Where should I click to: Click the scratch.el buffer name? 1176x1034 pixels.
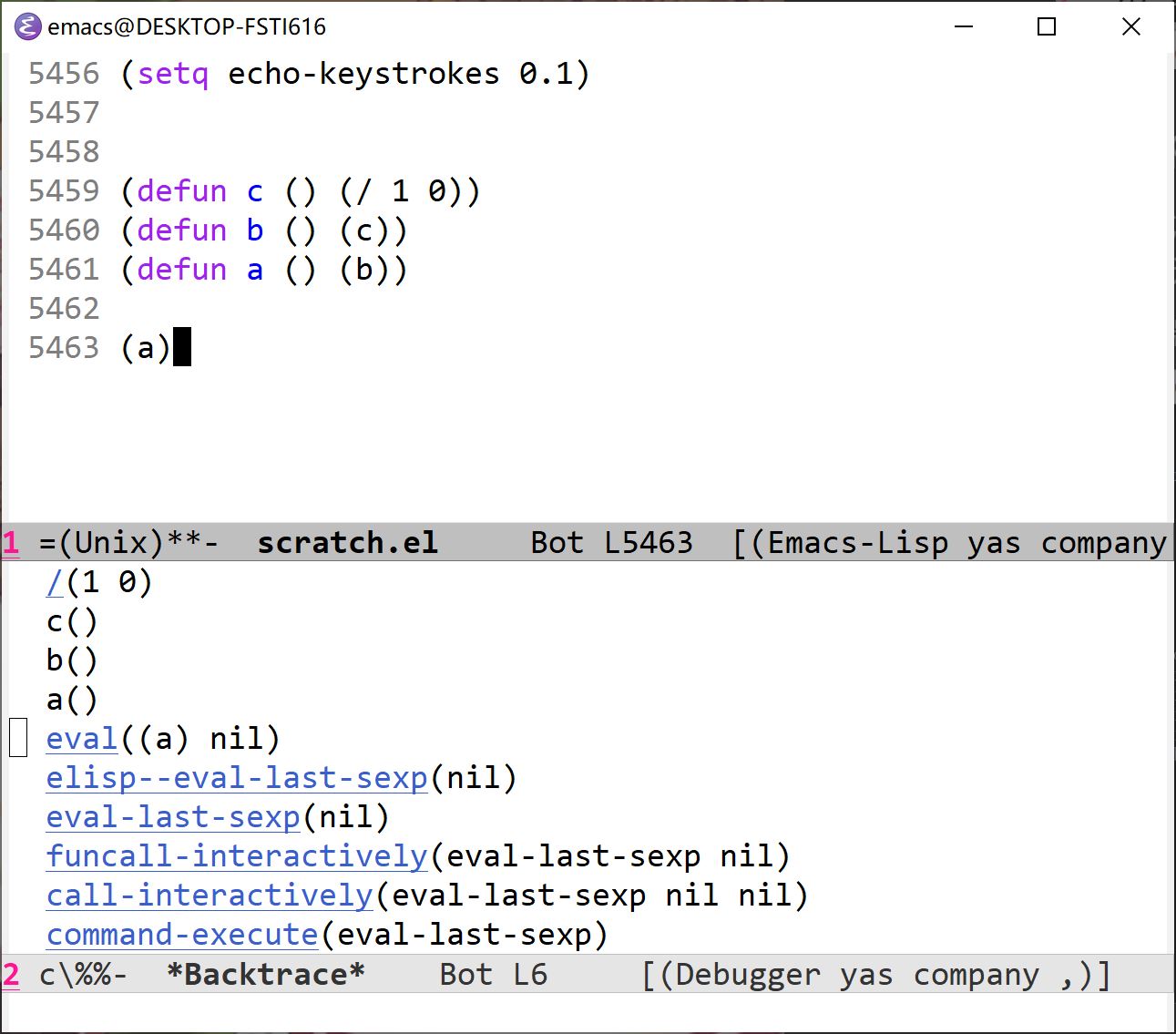click(347, 543)
